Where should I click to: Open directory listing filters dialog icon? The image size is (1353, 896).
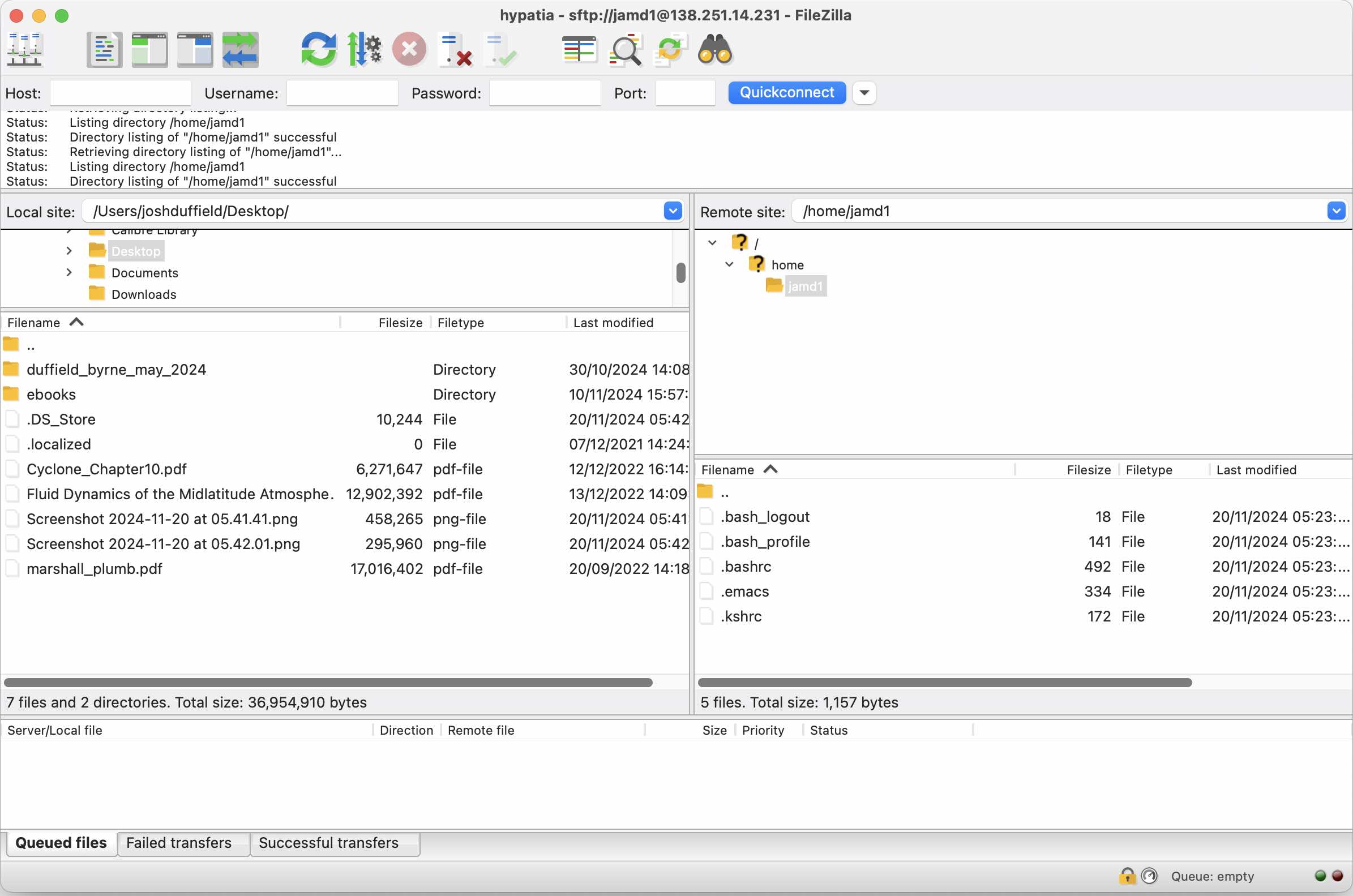pyautogui.click(x=579, y=49)
